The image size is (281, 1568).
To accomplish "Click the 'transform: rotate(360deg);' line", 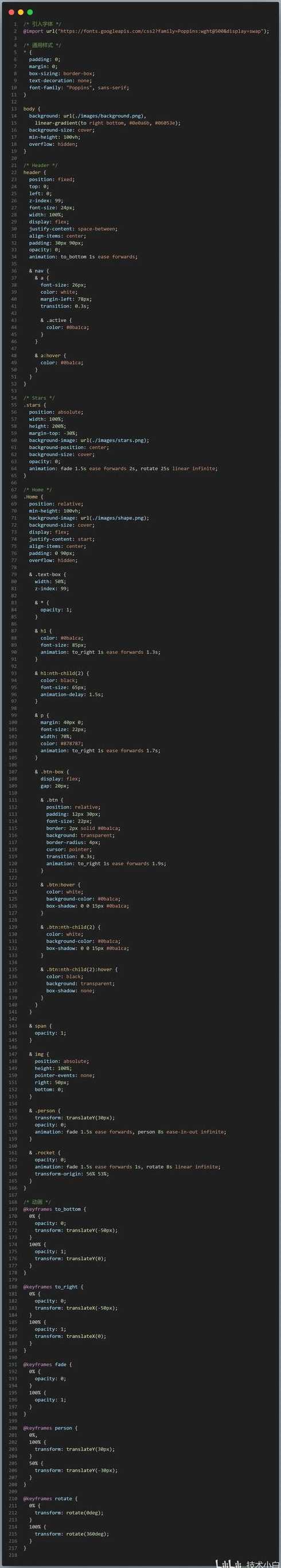I will click(x=72, y=1534).
